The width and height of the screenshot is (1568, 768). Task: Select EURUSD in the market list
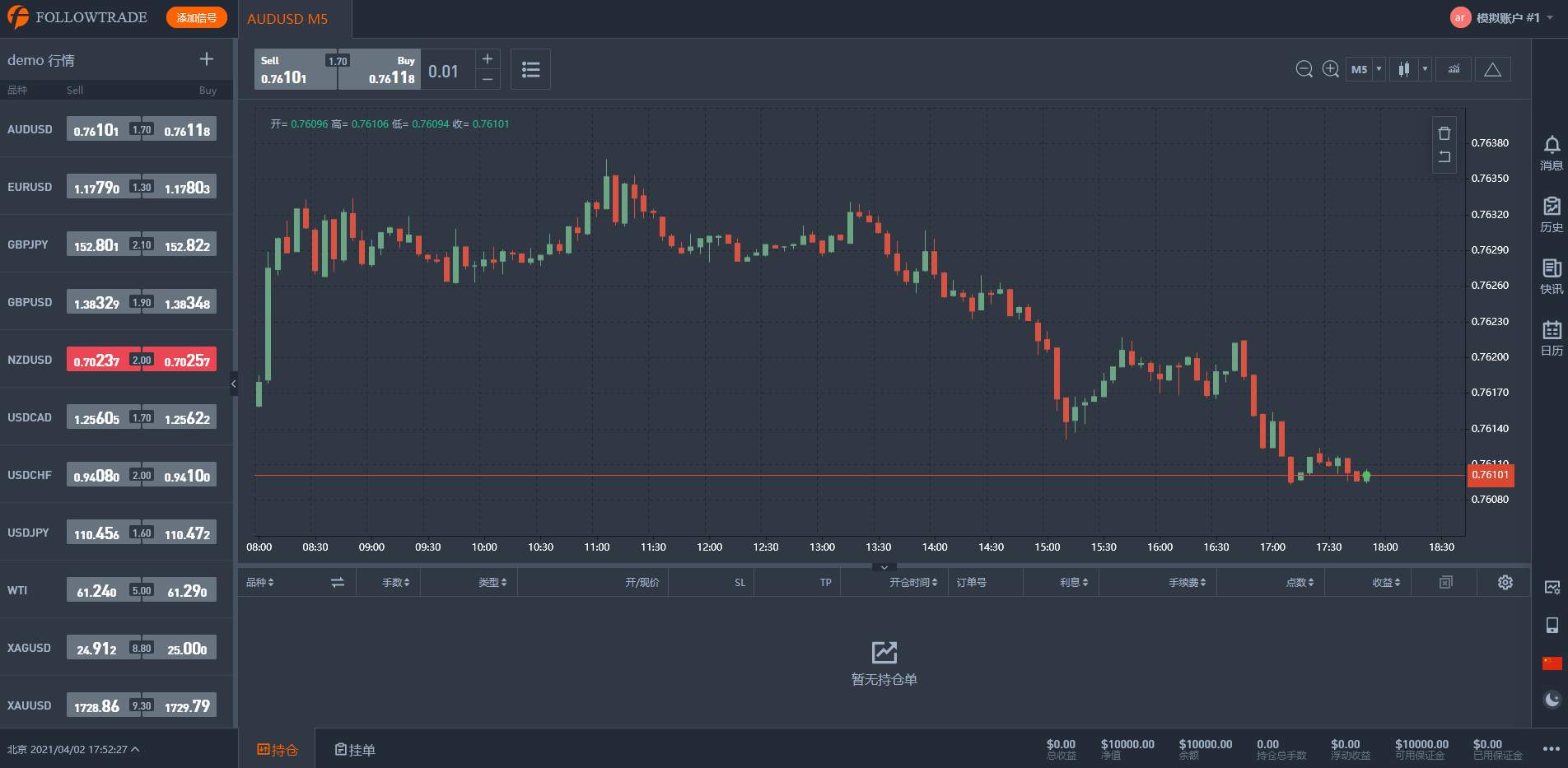[30, 187]
